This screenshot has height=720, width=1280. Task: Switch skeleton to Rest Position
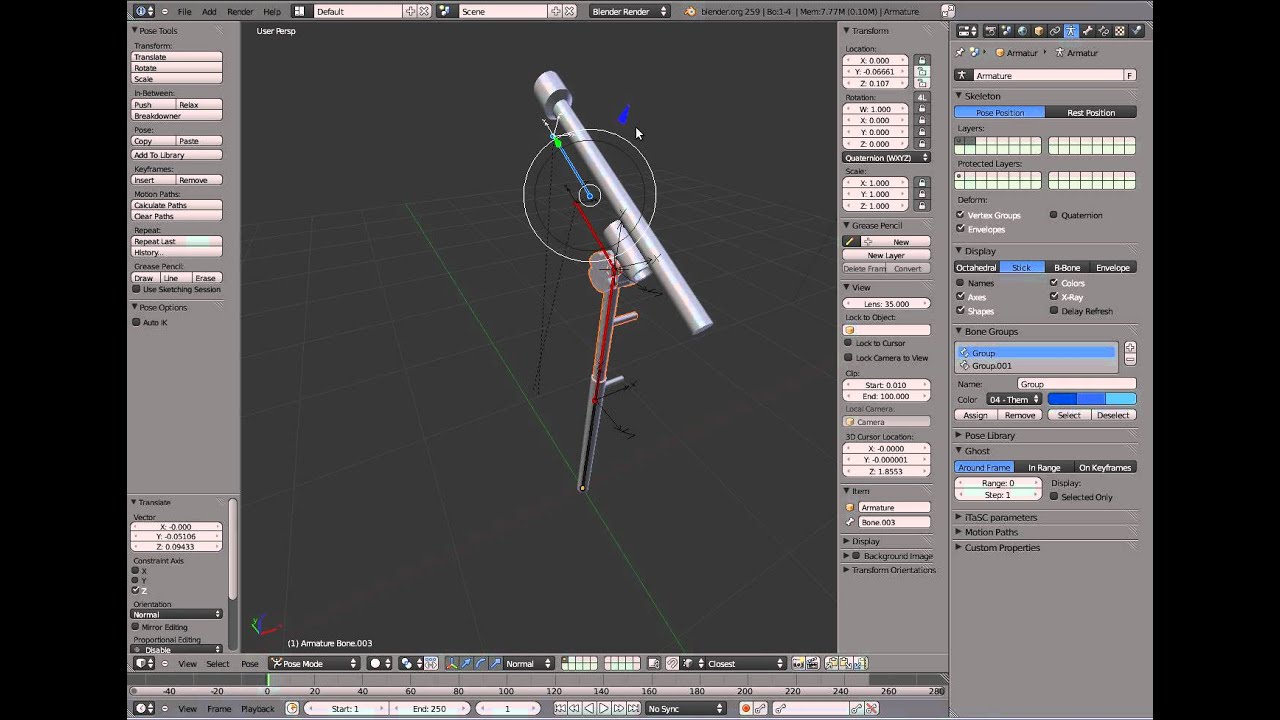(1091, 112)
